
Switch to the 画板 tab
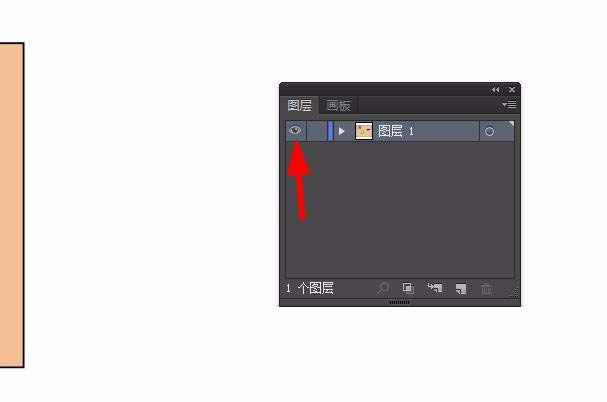click(338, 105)
